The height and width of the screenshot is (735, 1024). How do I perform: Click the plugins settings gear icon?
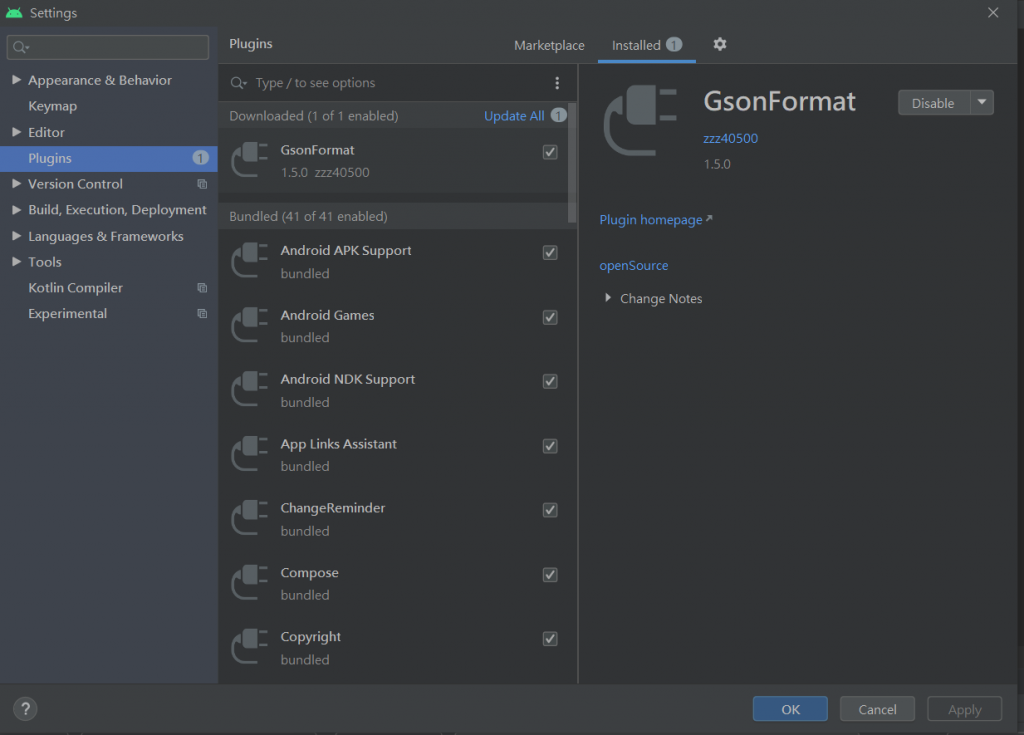(720, 45)
